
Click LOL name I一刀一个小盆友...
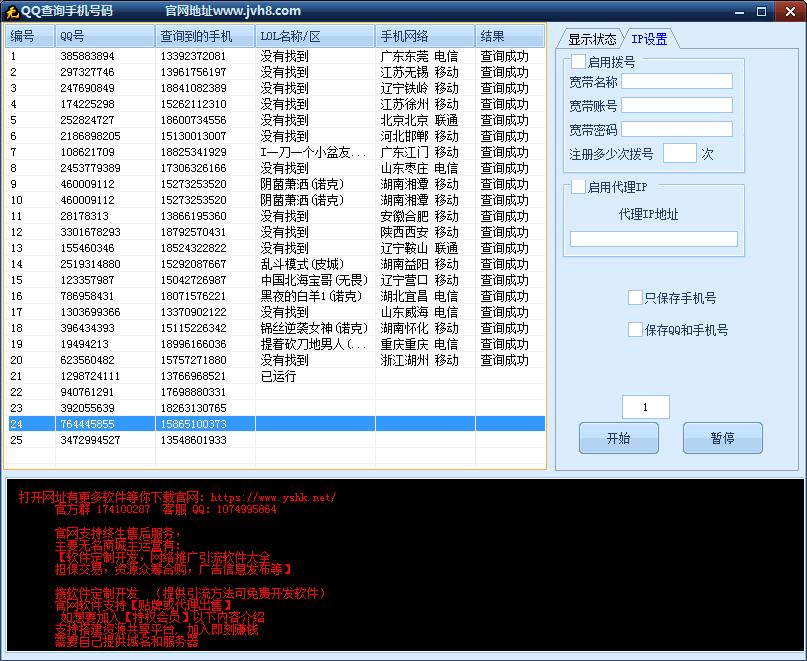(x=313, y=152)
